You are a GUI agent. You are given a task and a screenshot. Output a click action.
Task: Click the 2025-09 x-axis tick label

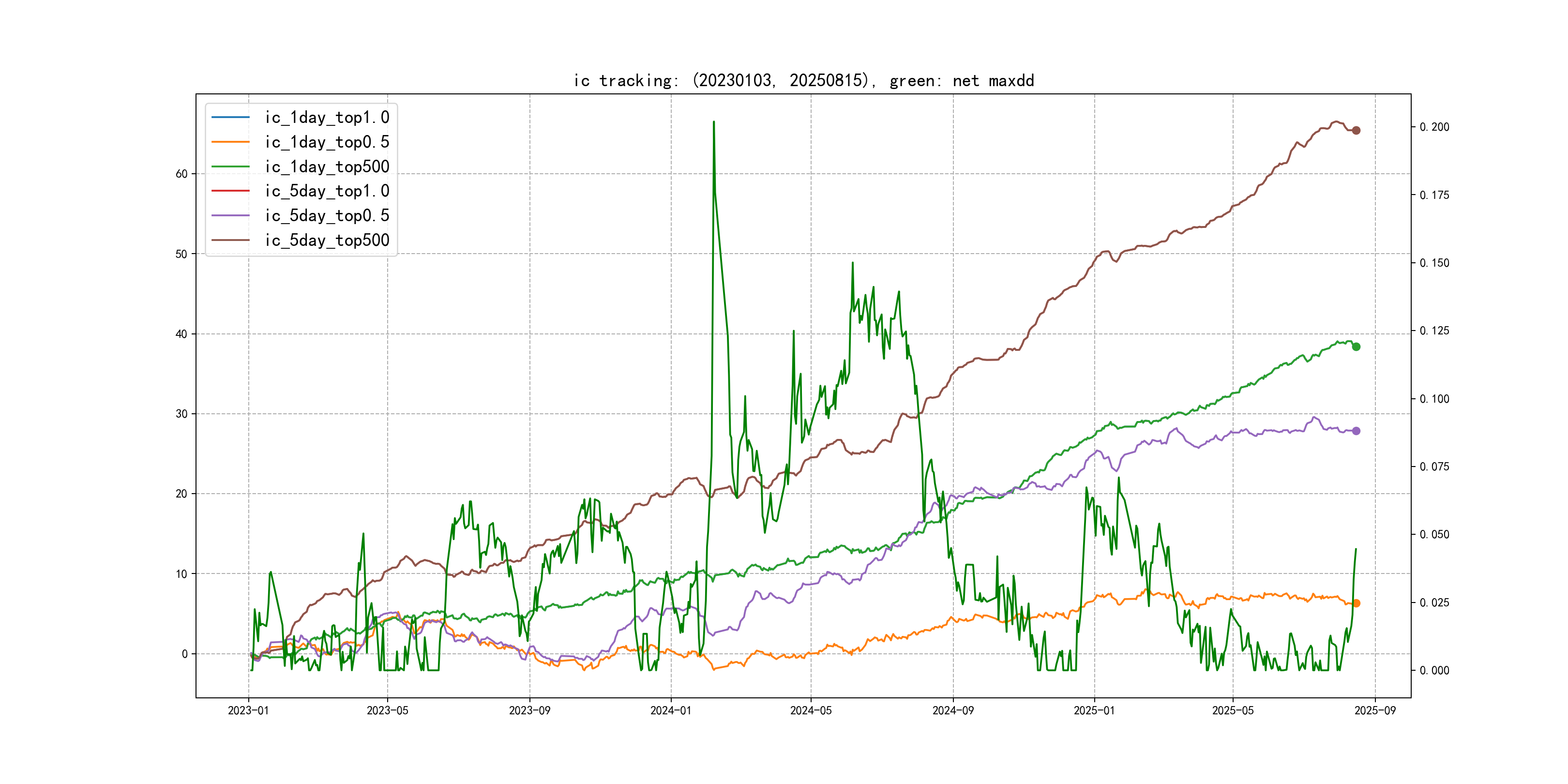tap(1375, 710)
